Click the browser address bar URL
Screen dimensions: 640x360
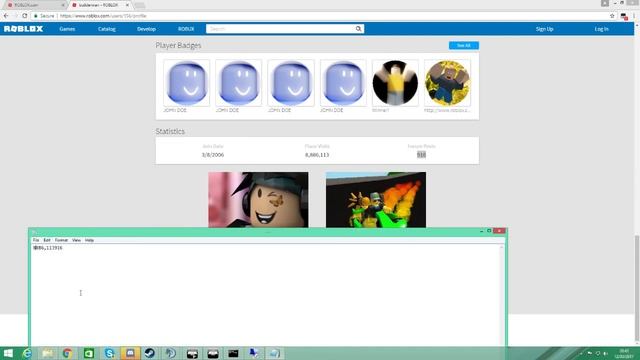click(x=103, y=16)
